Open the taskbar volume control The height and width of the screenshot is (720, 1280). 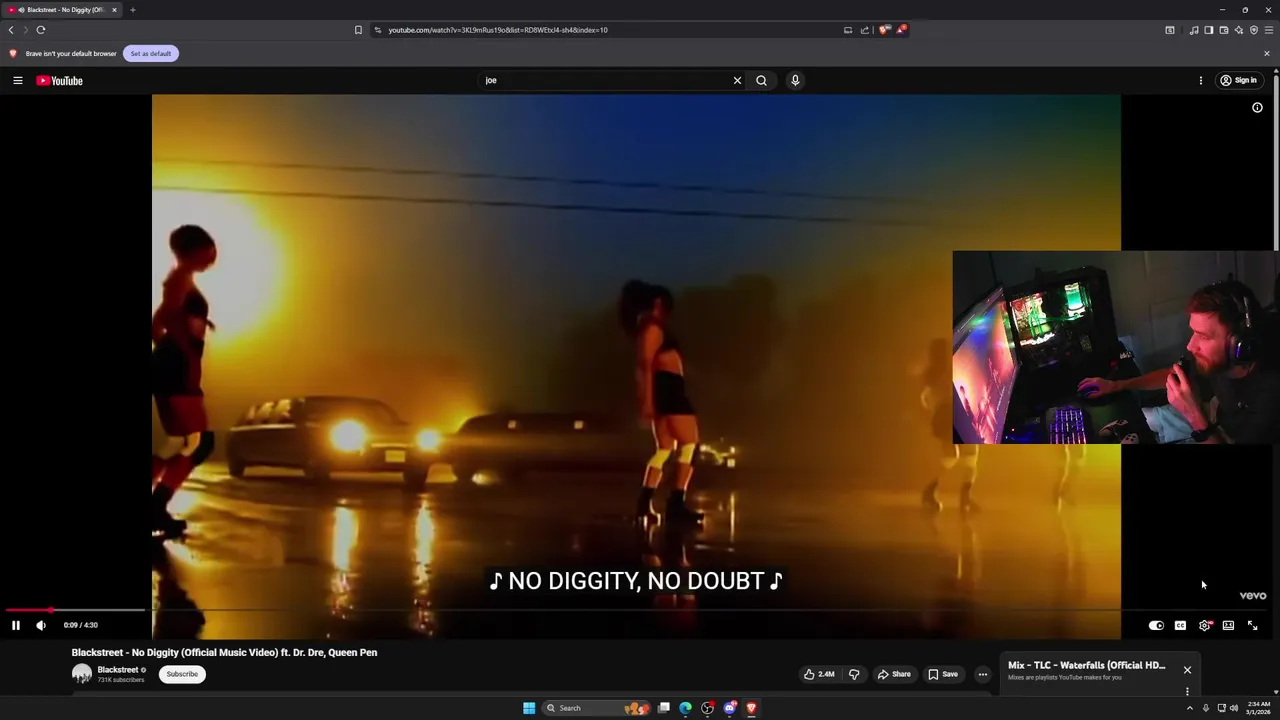coord(1234,708)
